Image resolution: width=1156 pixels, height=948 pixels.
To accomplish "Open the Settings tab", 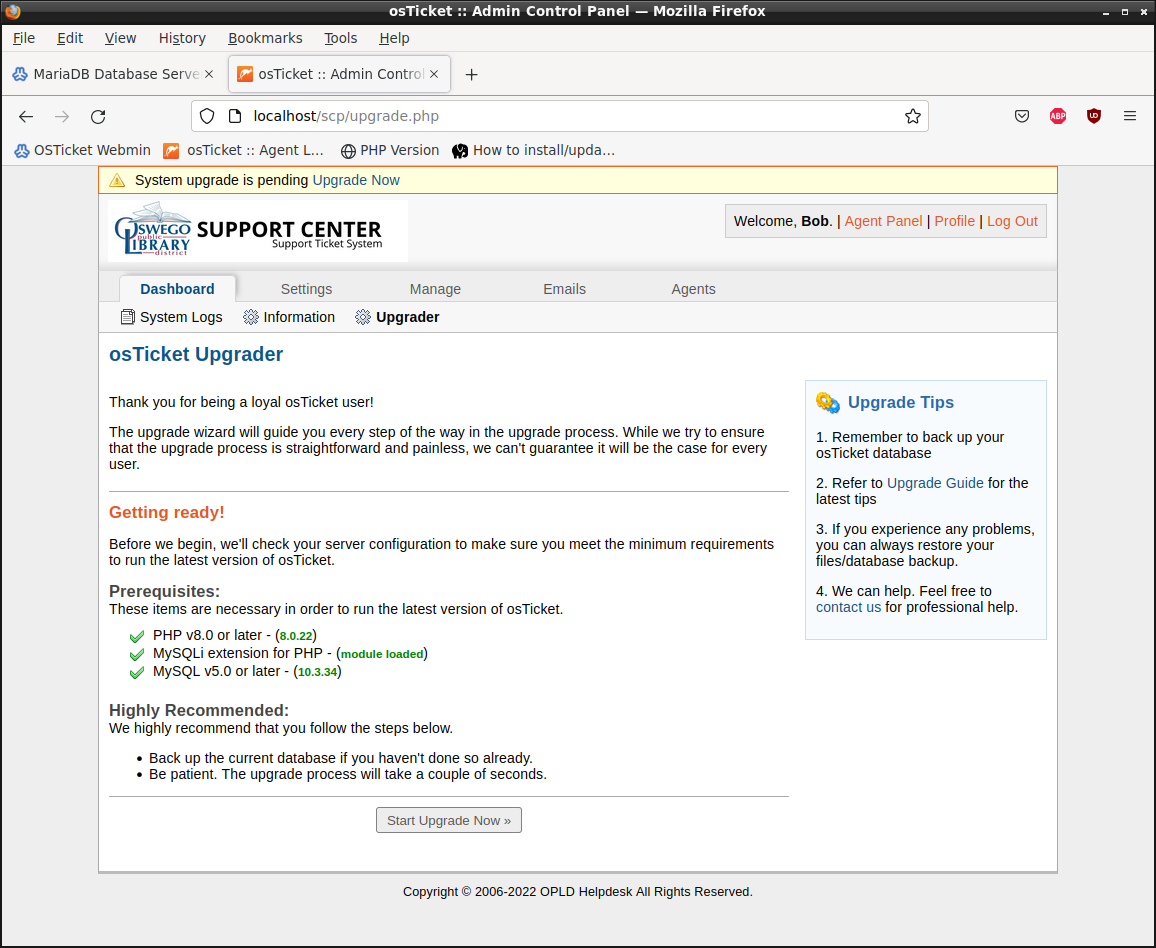I will 307,289.
